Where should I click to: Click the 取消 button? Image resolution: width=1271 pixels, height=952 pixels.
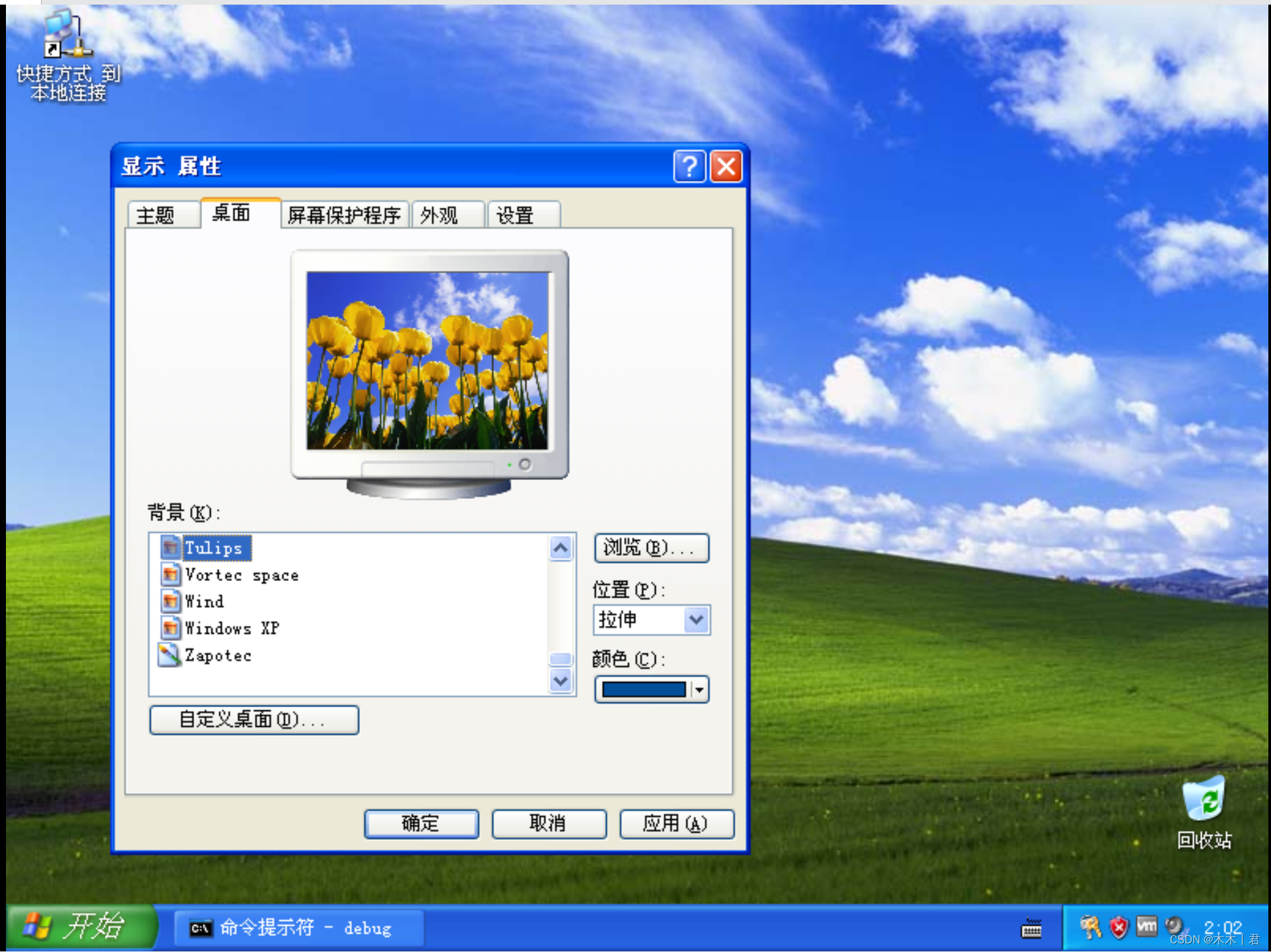point(549,824)
